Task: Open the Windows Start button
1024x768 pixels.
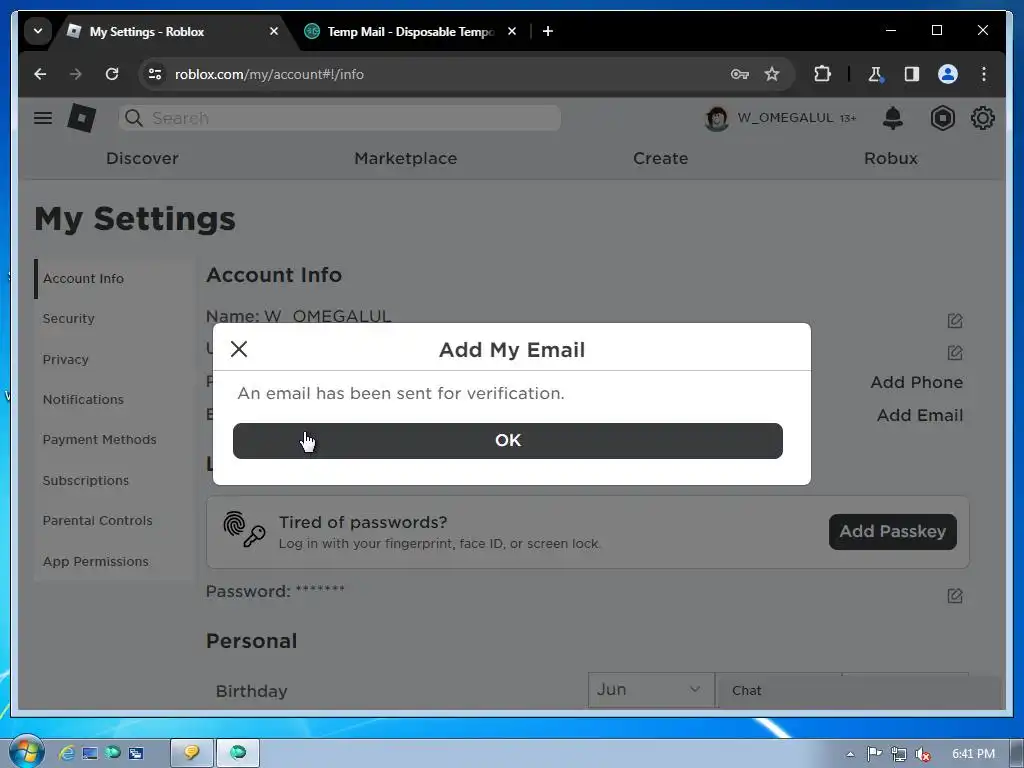Action: click(26, 752)
